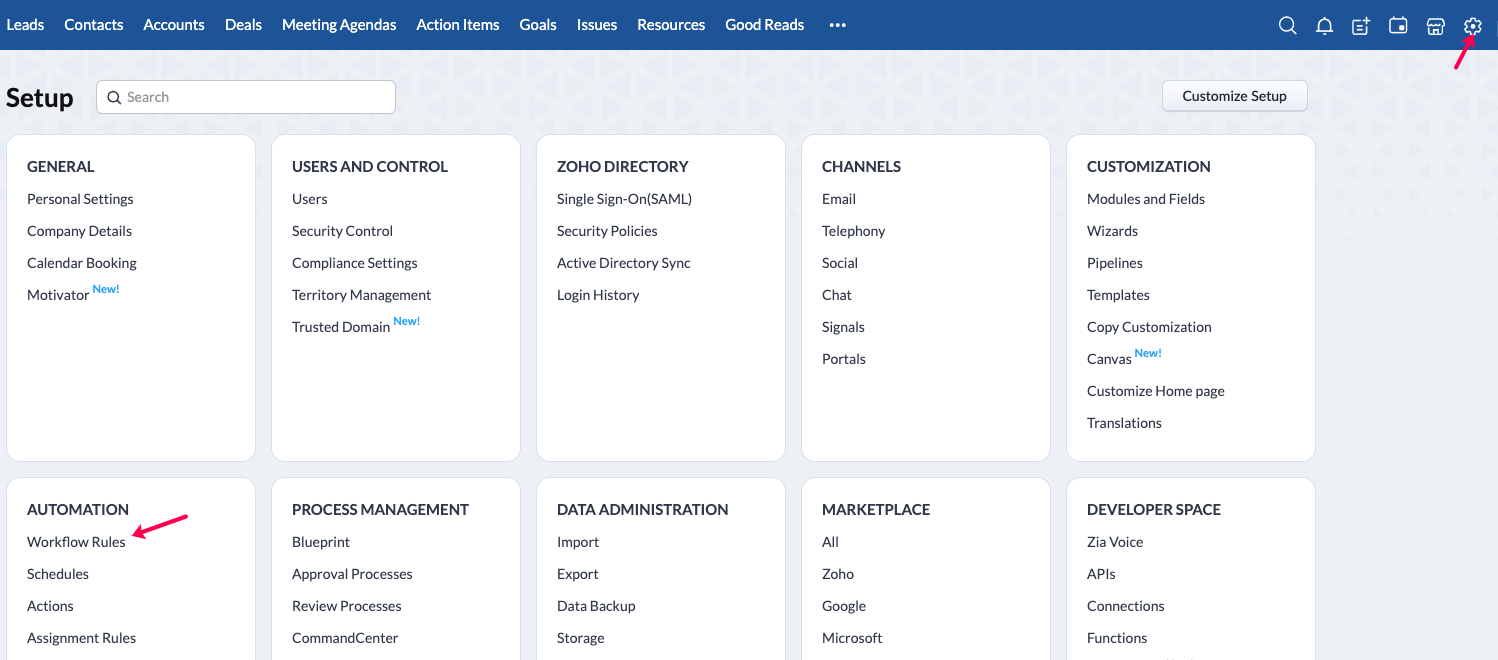Screen dimensions: 1498x660
Task: Go to Security Policies
Action: tap(607, 231)
